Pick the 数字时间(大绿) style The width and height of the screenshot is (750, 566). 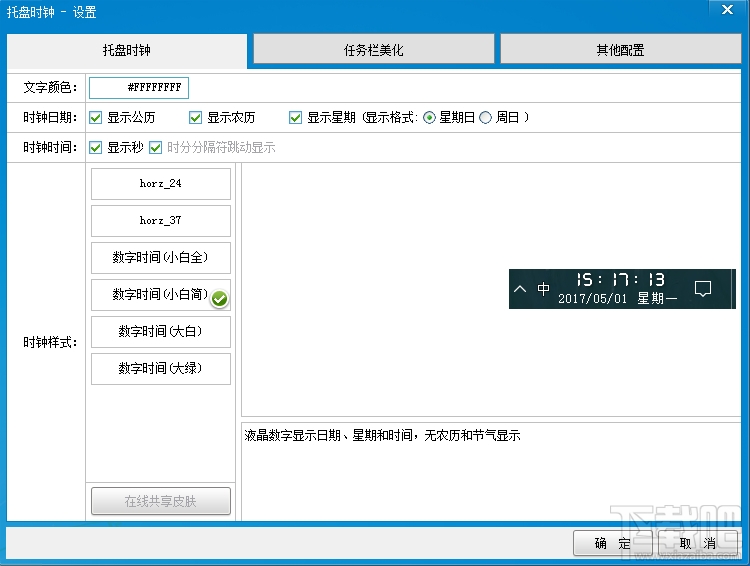point(161,368)
